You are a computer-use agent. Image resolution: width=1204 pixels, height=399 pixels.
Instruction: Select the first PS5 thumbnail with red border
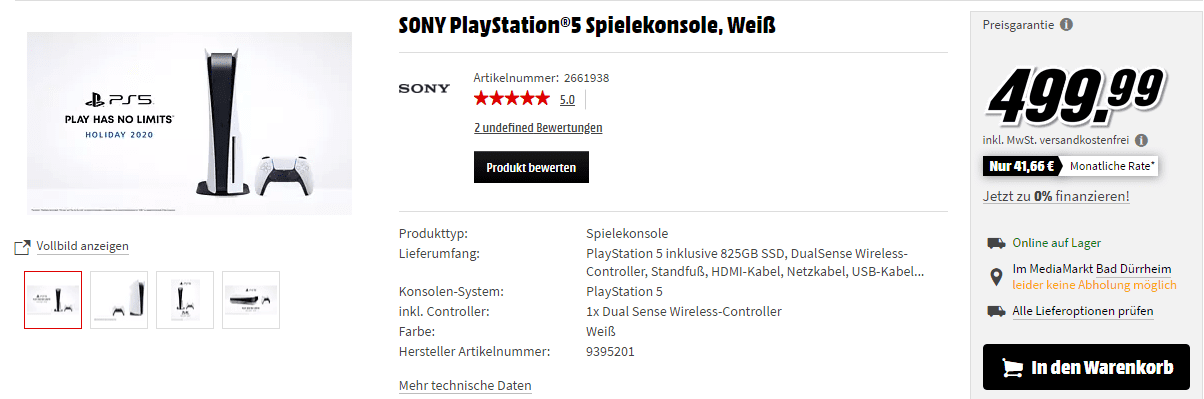tap(53, 300)
